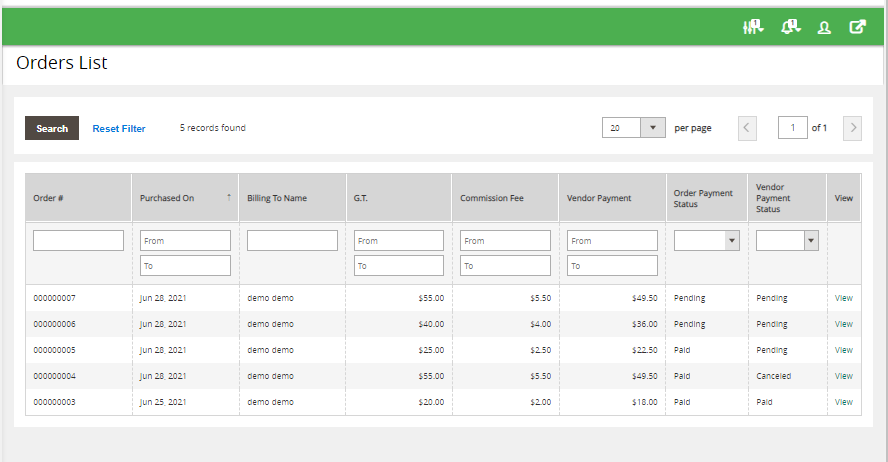Image resolution: width=888 pixels, height=462 pixels.
Task: Click the Reset Filter link
Action: 119,129
